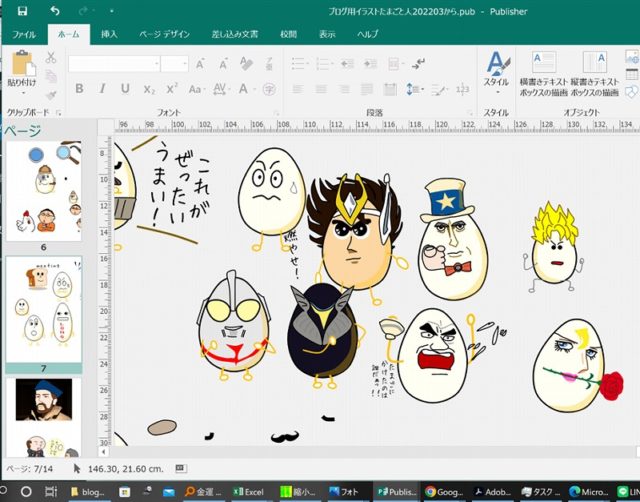Open the スタイル styles button
The height and width of the screenshot is (502, 640).
(x=496, y=73)
